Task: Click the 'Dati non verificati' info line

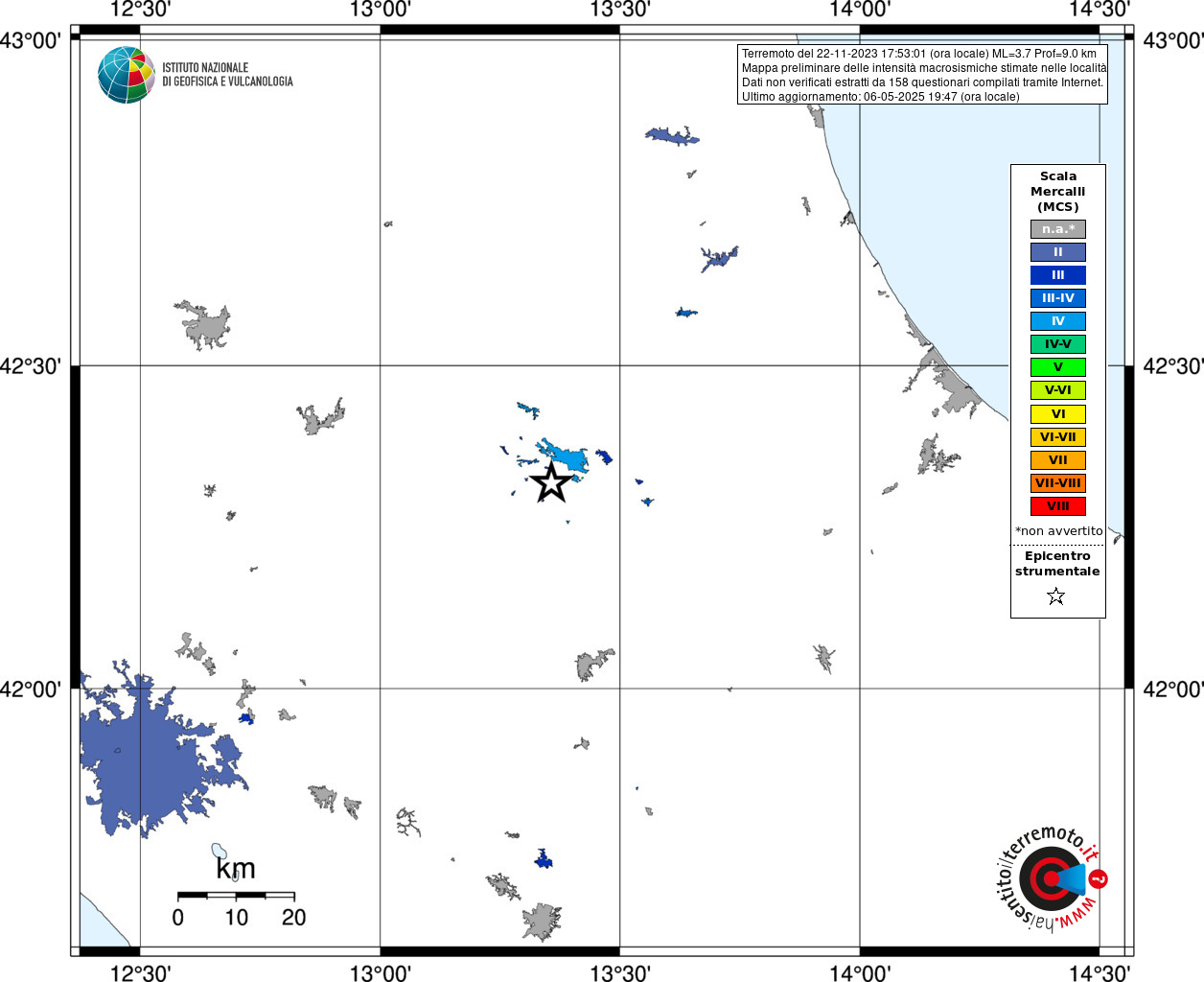Action: (x=922, y=82)
